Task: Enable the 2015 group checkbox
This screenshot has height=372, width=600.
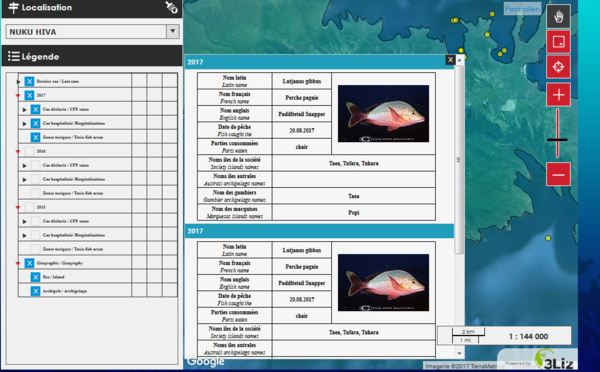Action: [x=29, y=207]
